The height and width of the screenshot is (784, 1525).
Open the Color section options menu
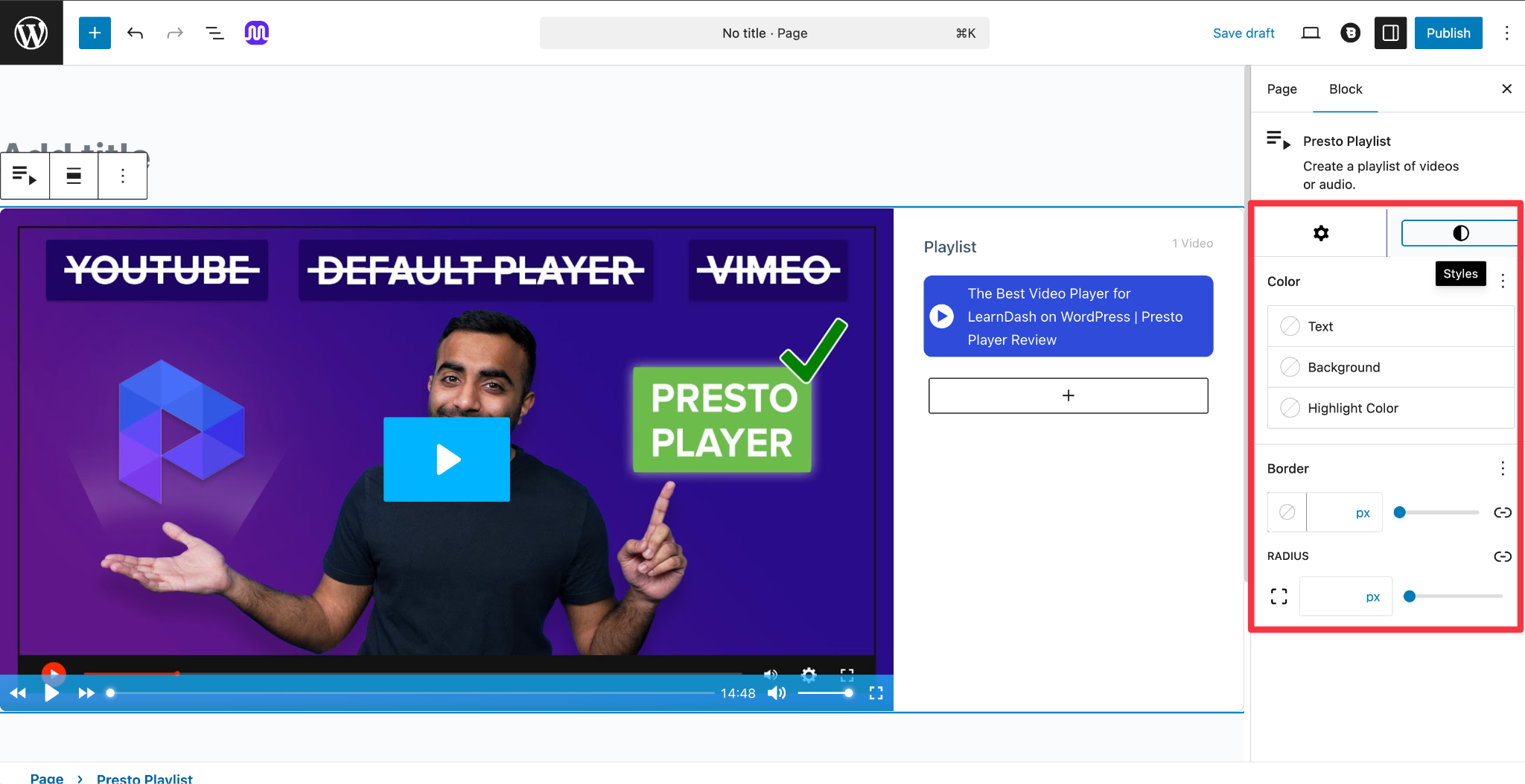[1502, 281]
